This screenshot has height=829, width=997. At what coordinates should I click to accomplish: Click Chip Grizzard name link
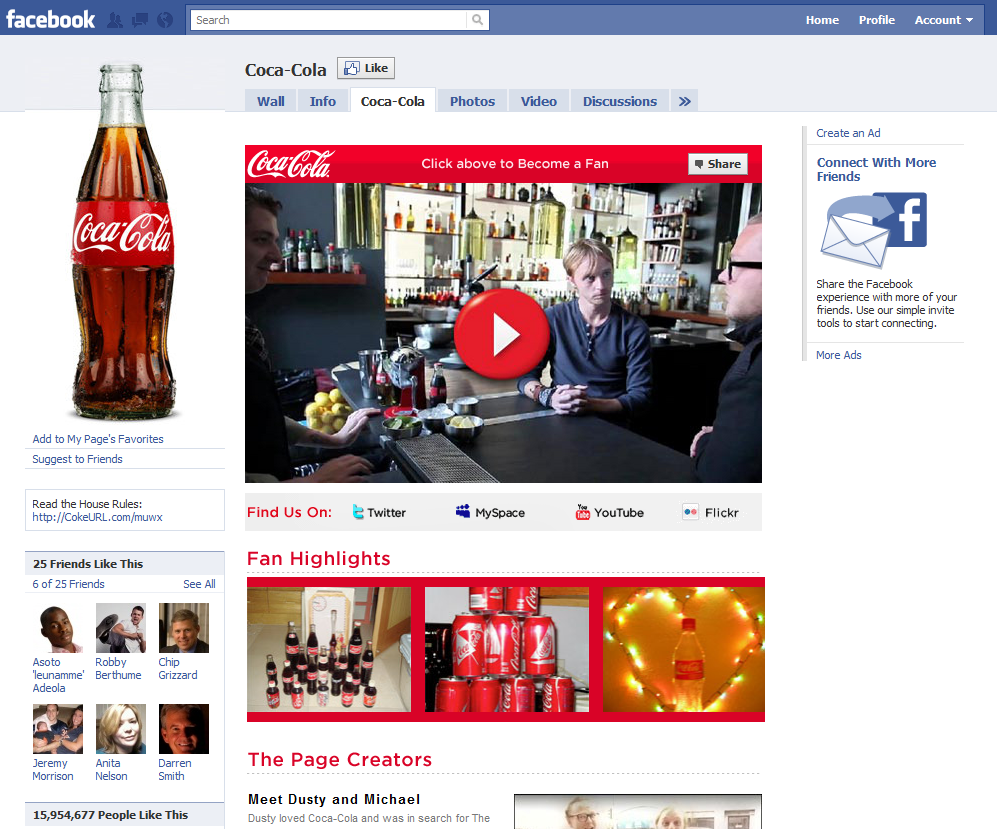tap(178, 668)
